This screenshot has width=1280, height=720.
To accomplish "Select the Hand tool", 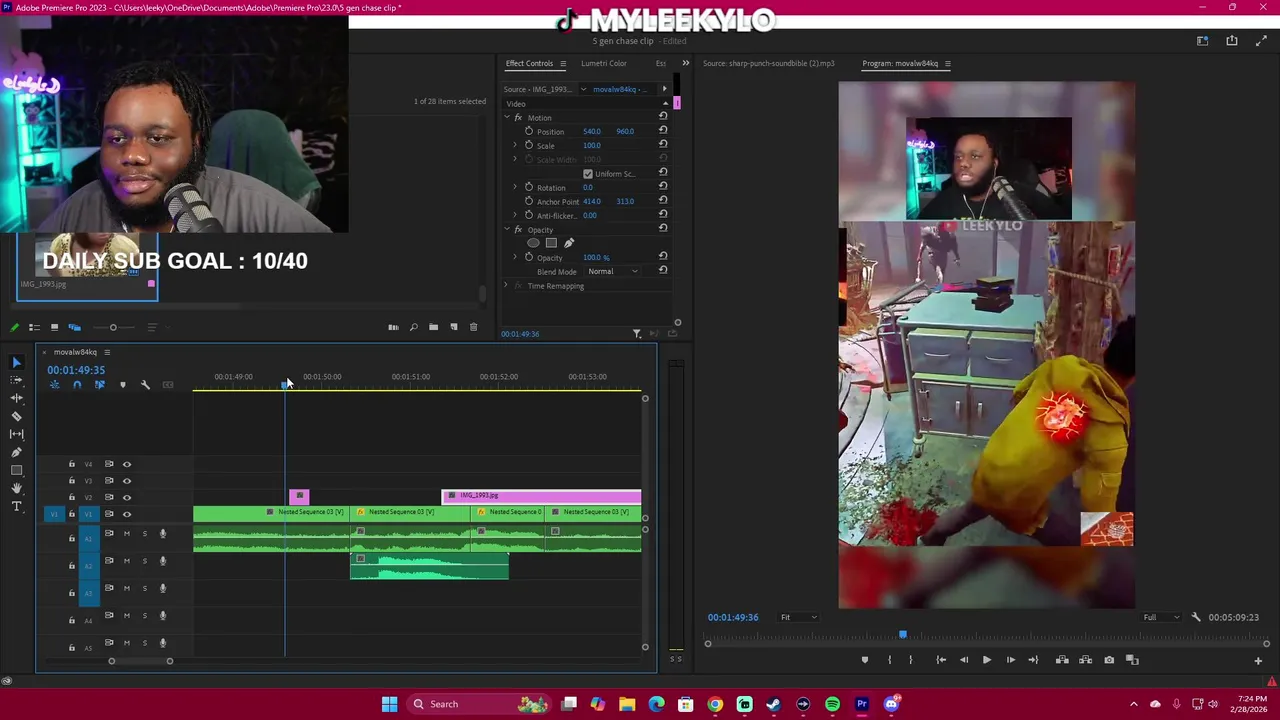I will click(16, 488).
